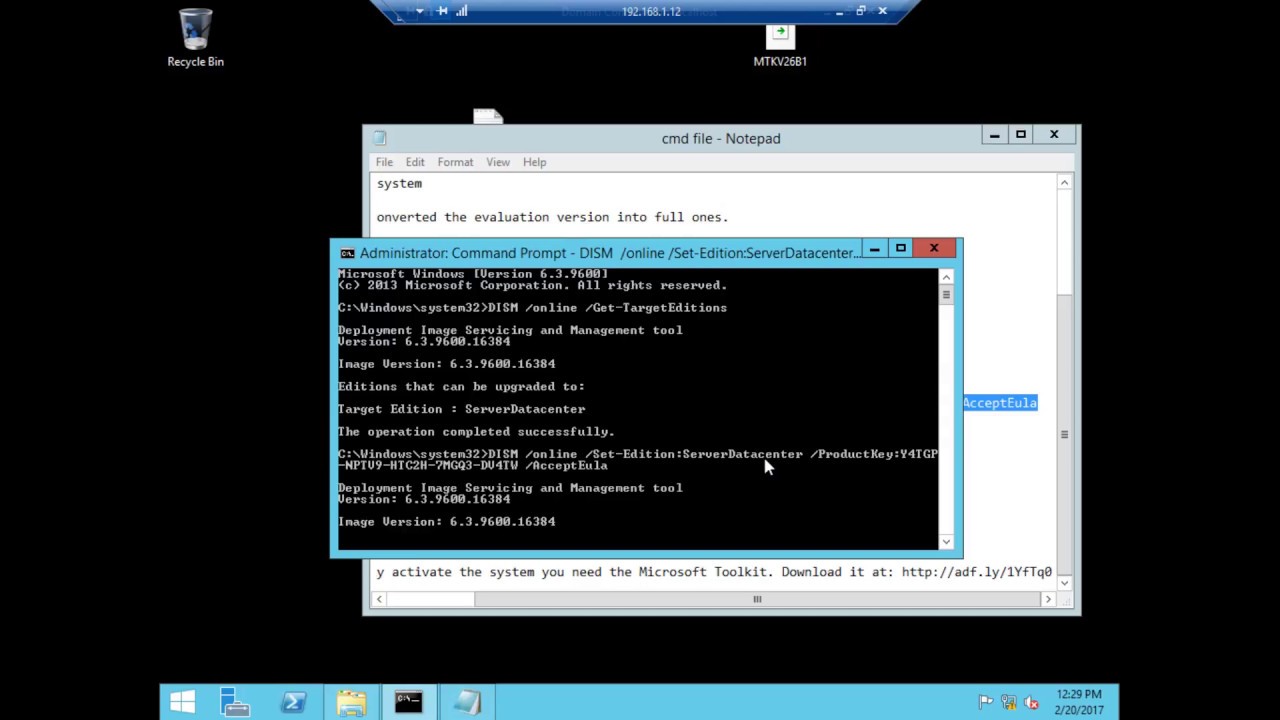The width and height of the screenshot is (1280, 720).
Task: Click Notepad horizontal scrollbar right arrow
Action: coord(1048,599)
